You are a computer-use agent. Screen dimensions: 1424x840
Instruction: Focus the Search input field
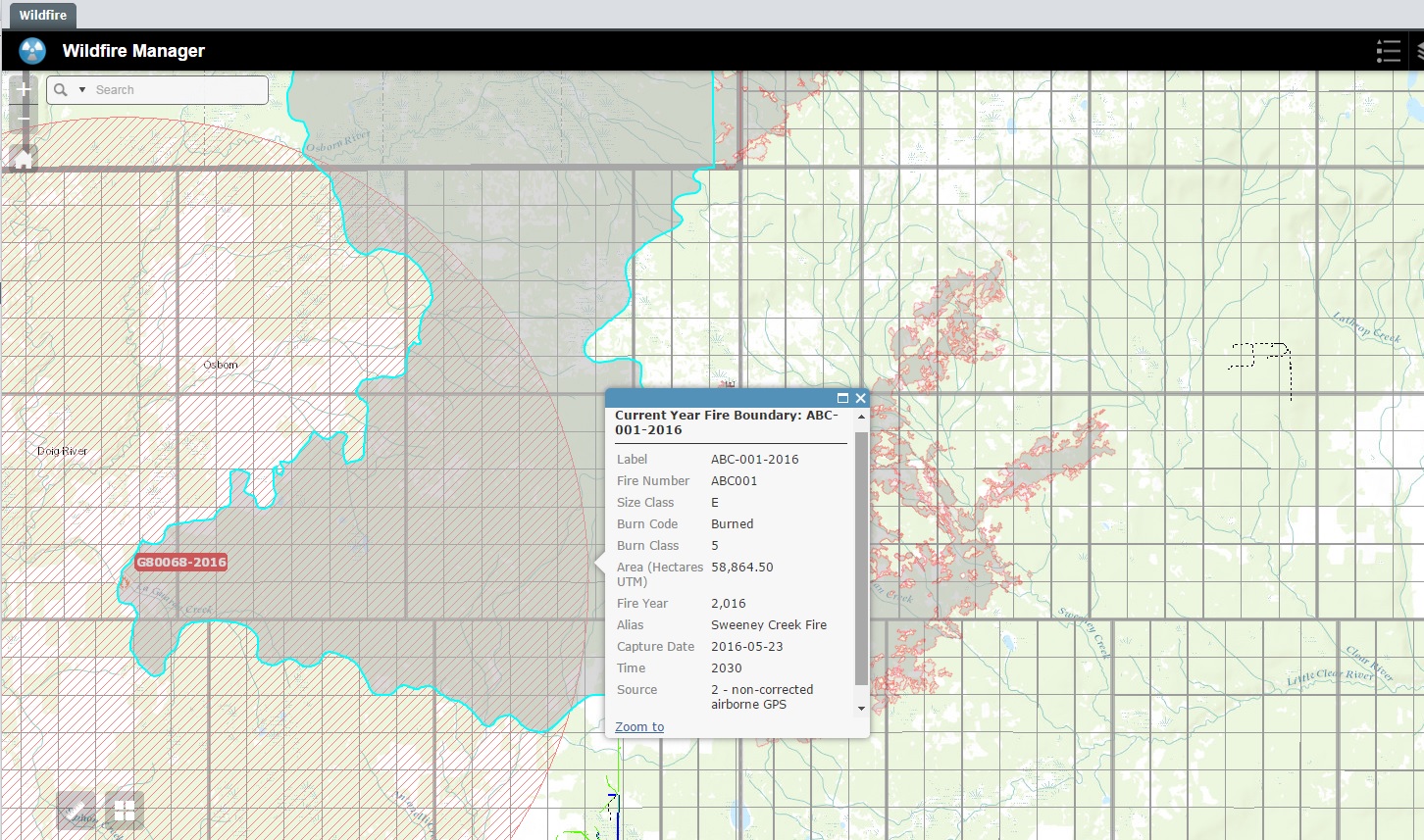[x=178, y=89]
